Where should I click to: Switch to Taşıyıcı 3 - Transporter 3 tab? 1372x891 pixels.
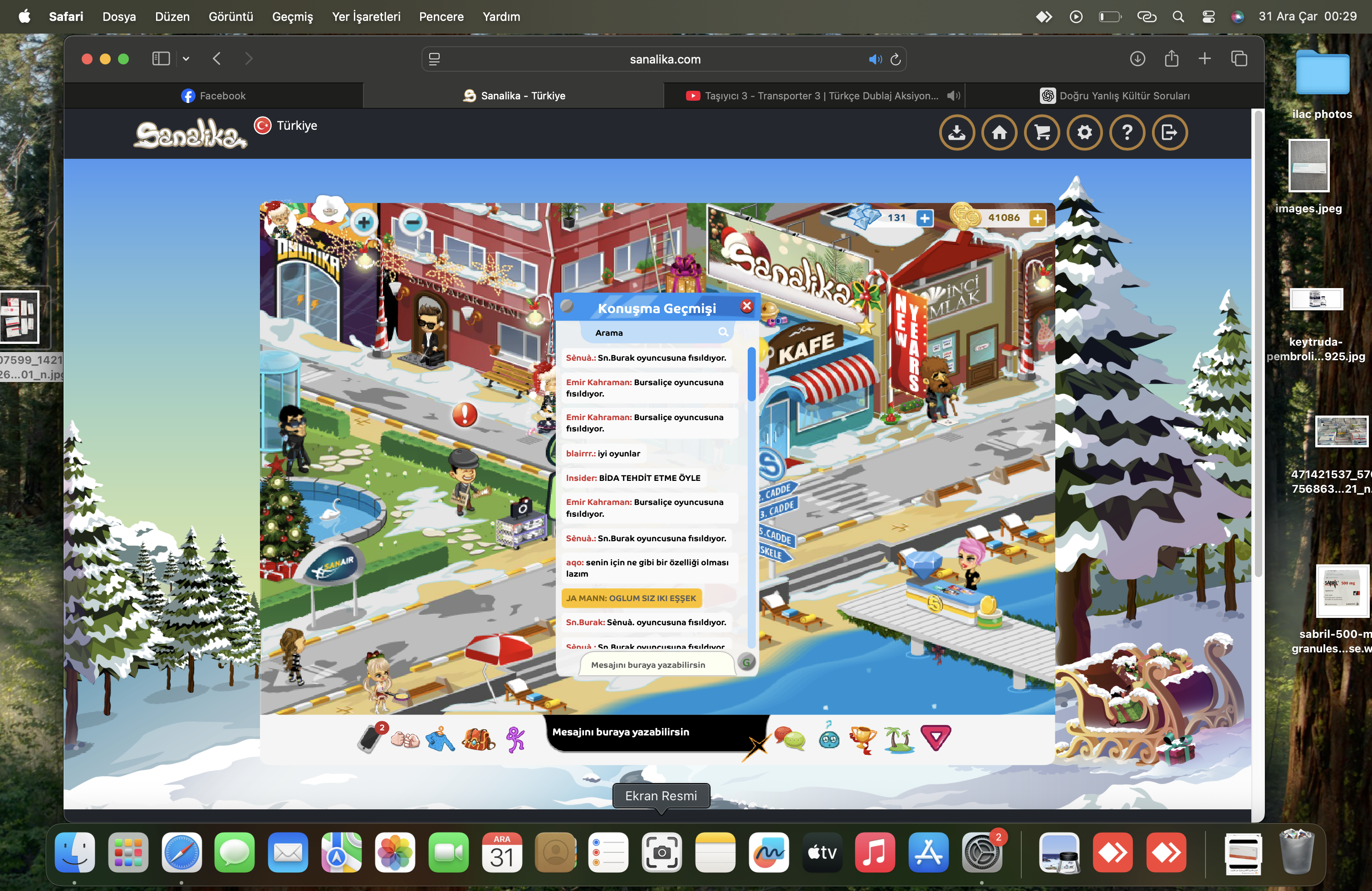[813, 96]
